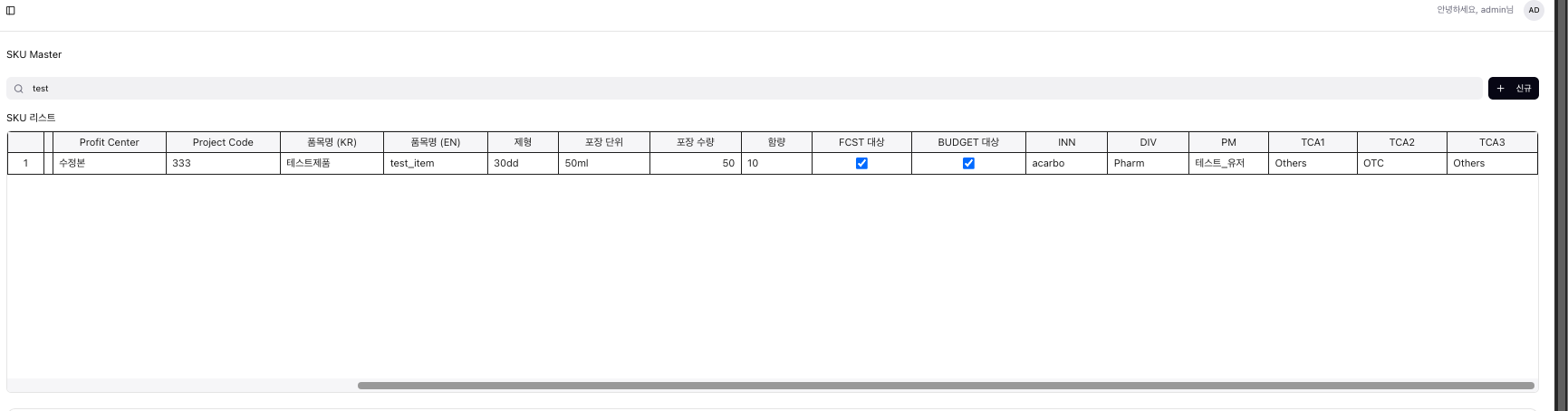
Task: Select the OTC cell under TCA2
Action: 1401,164
